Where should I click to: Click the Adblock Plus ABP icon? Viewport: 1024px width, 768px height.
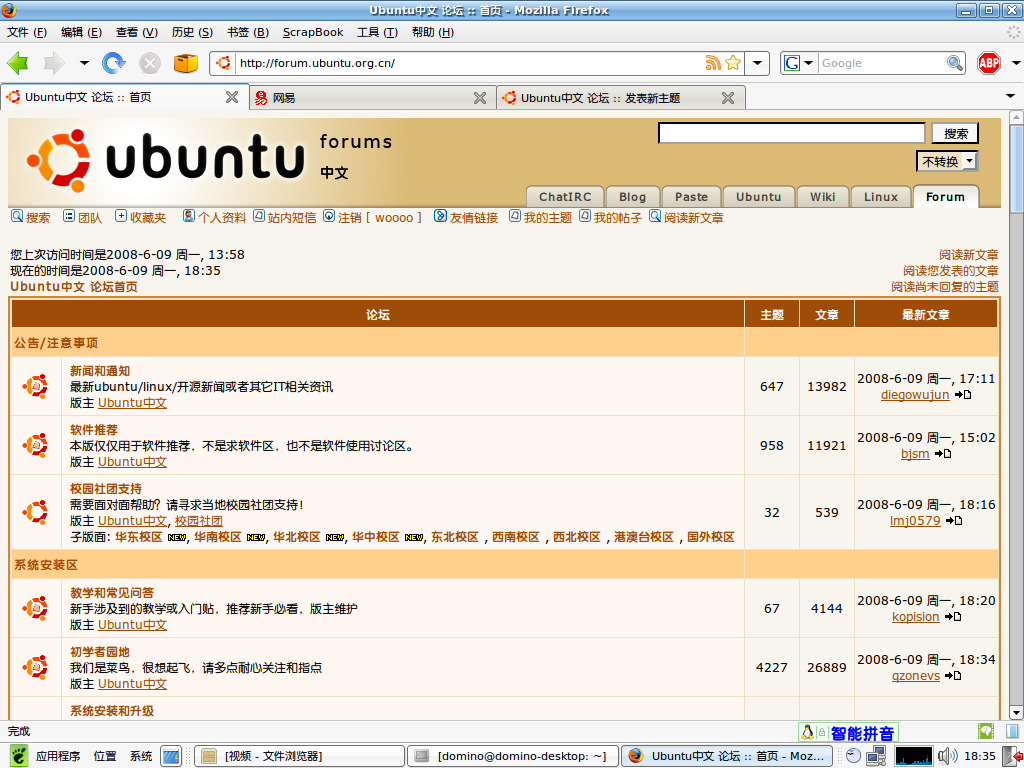pyautogui.click(x=989, y=63)
